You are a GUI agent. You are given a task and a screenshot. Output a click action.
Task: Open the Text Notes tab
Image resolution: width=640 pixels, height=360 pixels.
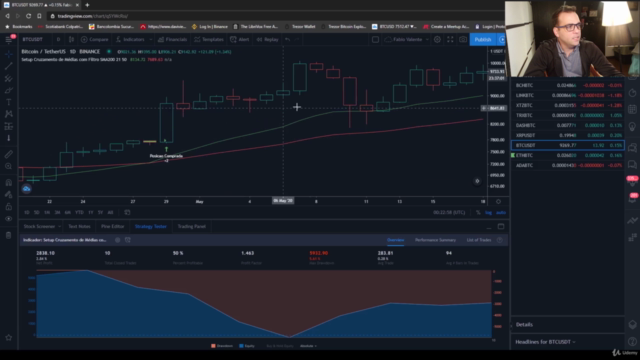point(79,227)
